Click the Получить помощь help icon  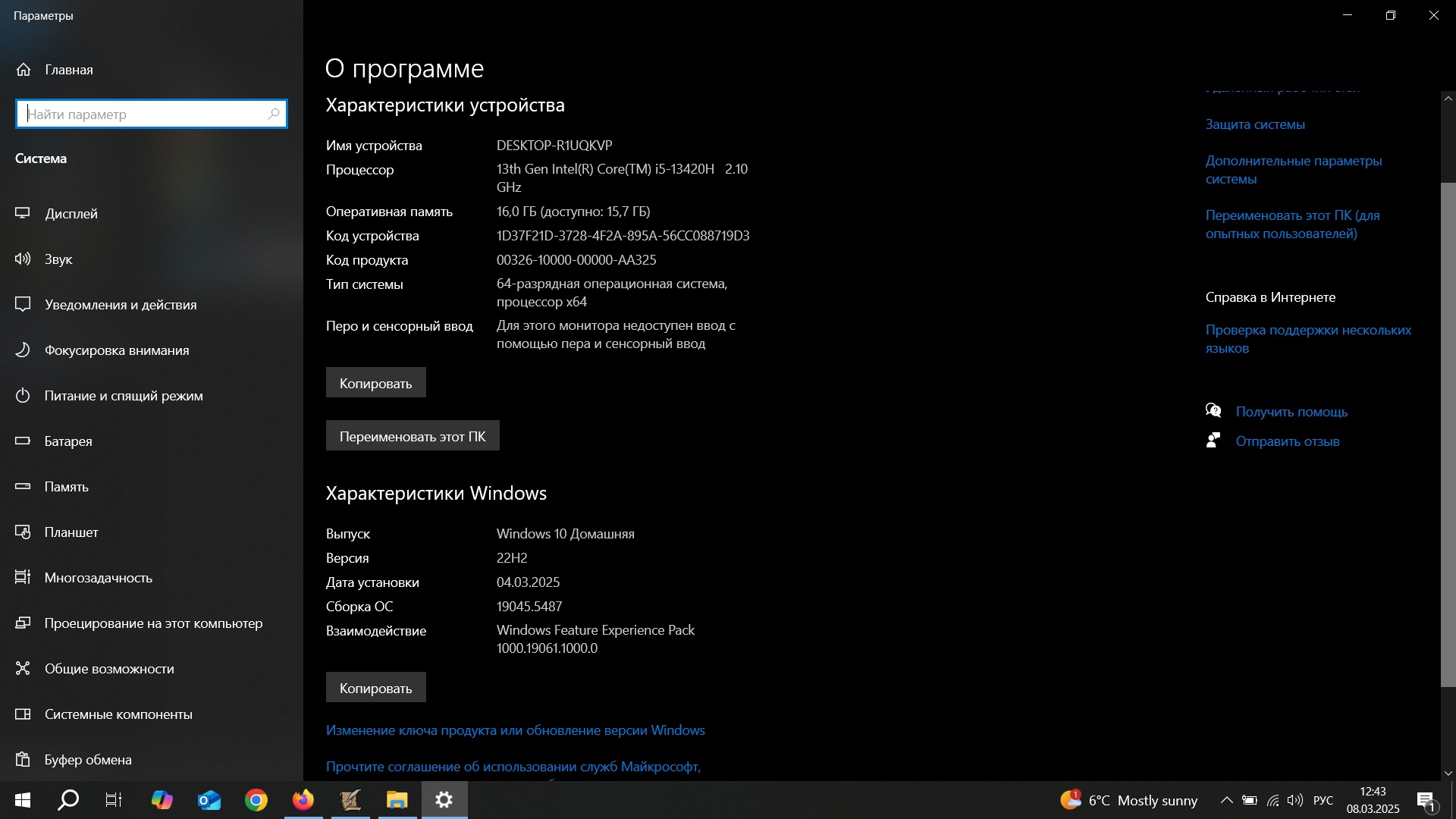[1213, 412]
